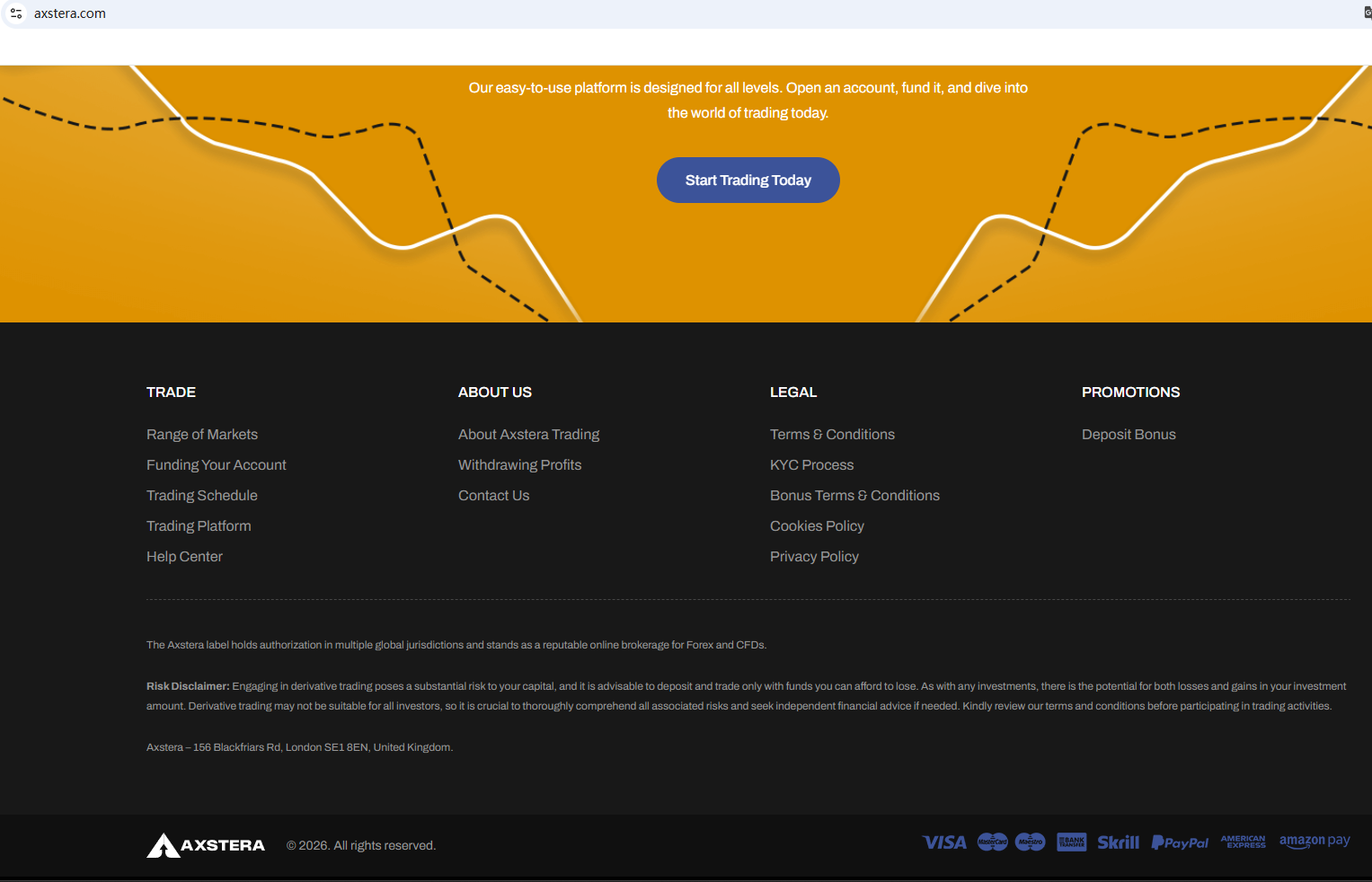
Task: Click the Skrill payment logo
Action: click(x=1118, y=842)
